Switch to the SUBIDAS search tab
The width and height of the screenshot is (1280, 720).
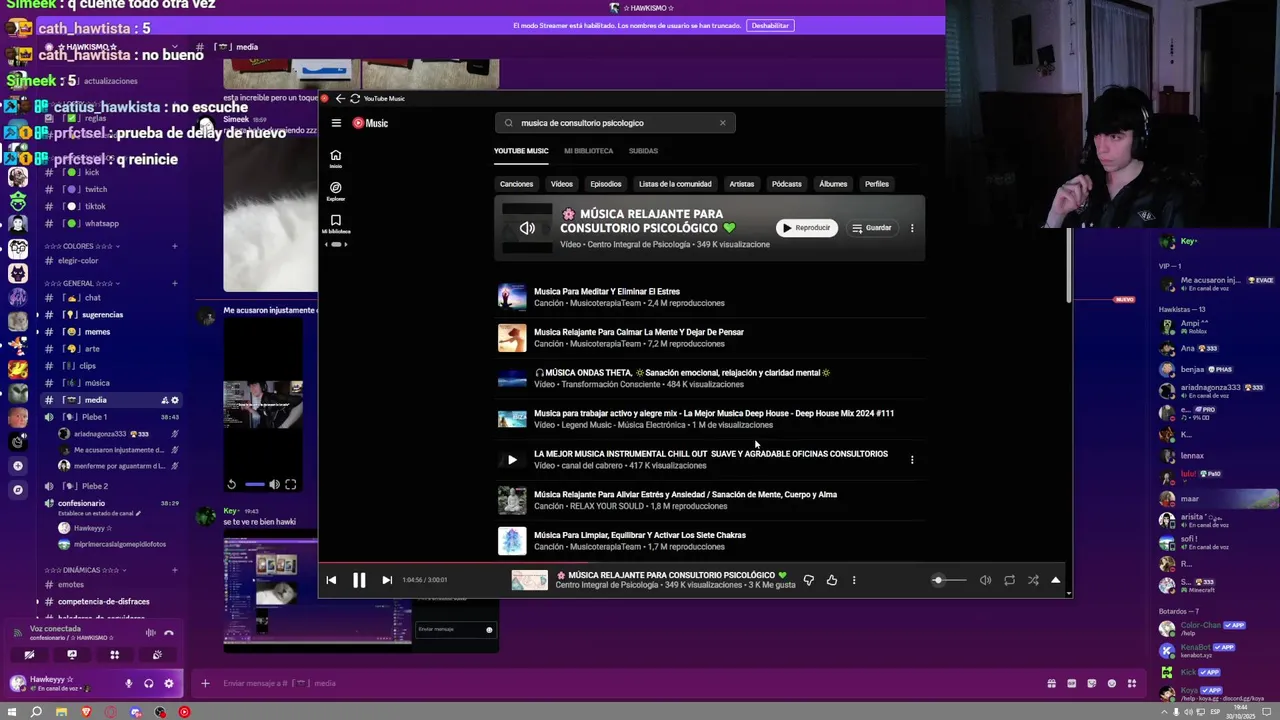(x=643, y=151)
